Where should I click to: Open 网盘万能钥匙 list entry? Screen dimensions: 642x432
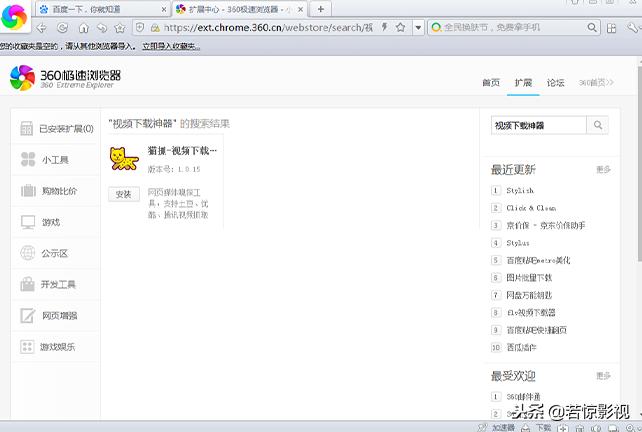pos(529,295)
